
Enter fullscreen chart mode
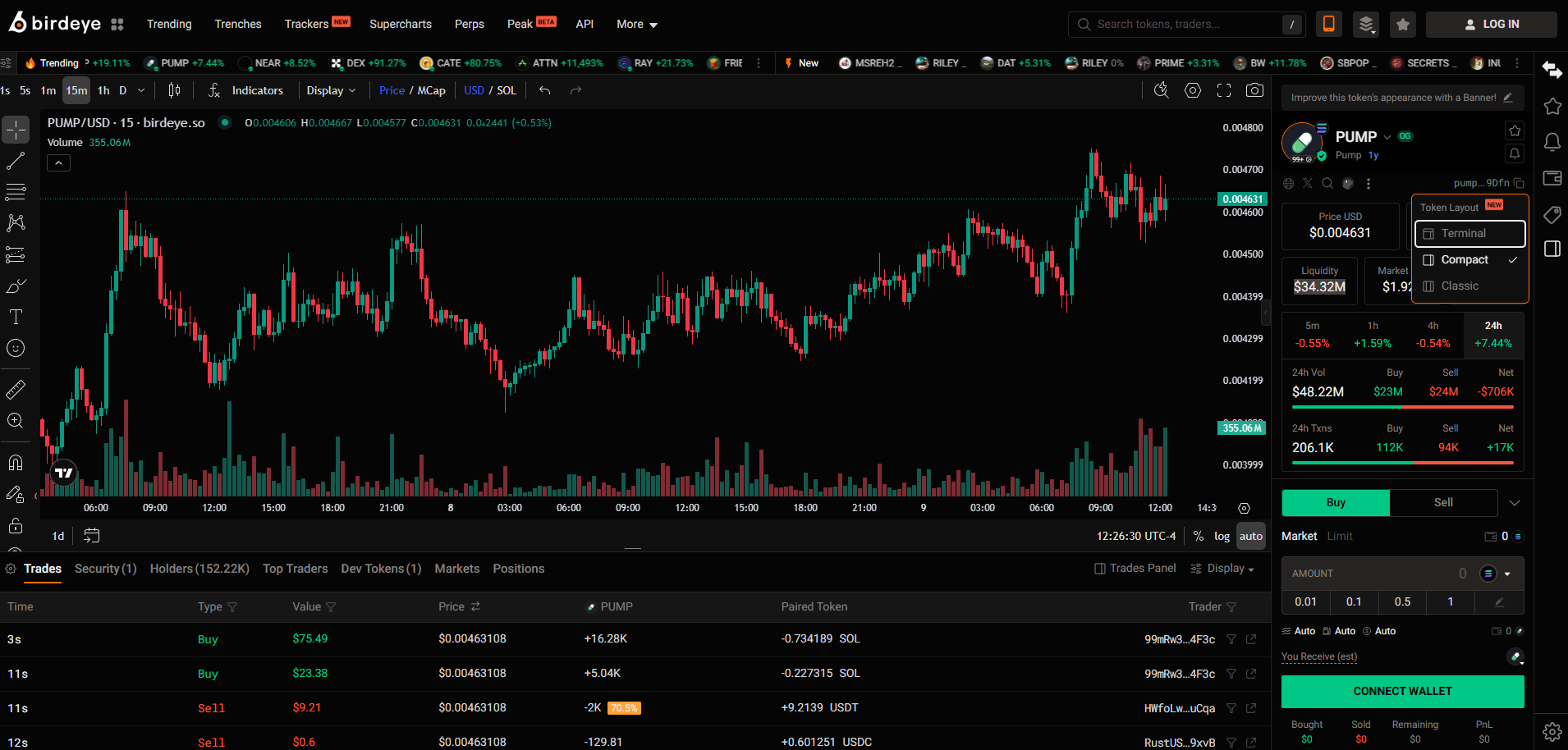1224,90
